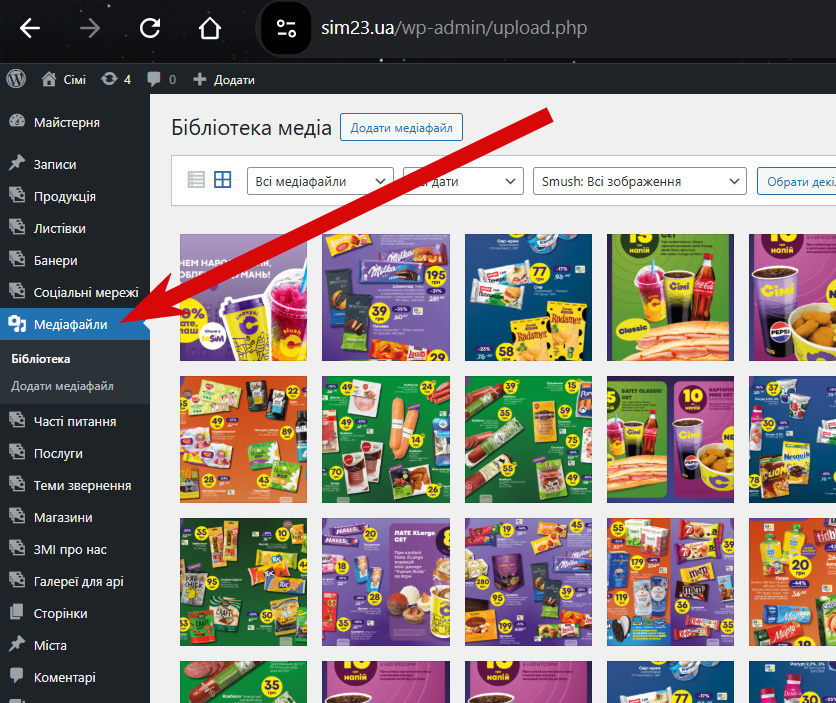The height and width of the screenshot is (703, 836).
Task: Open Бібліотека submenu link
Action: point(41,359)
